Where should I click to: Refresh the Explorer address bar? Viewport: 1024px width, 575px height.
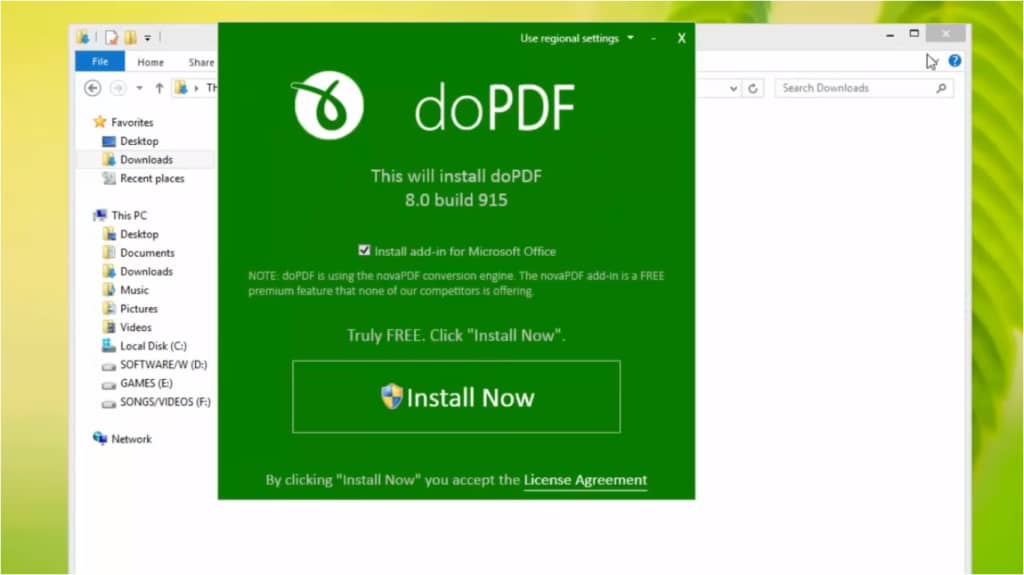[753, 88]
